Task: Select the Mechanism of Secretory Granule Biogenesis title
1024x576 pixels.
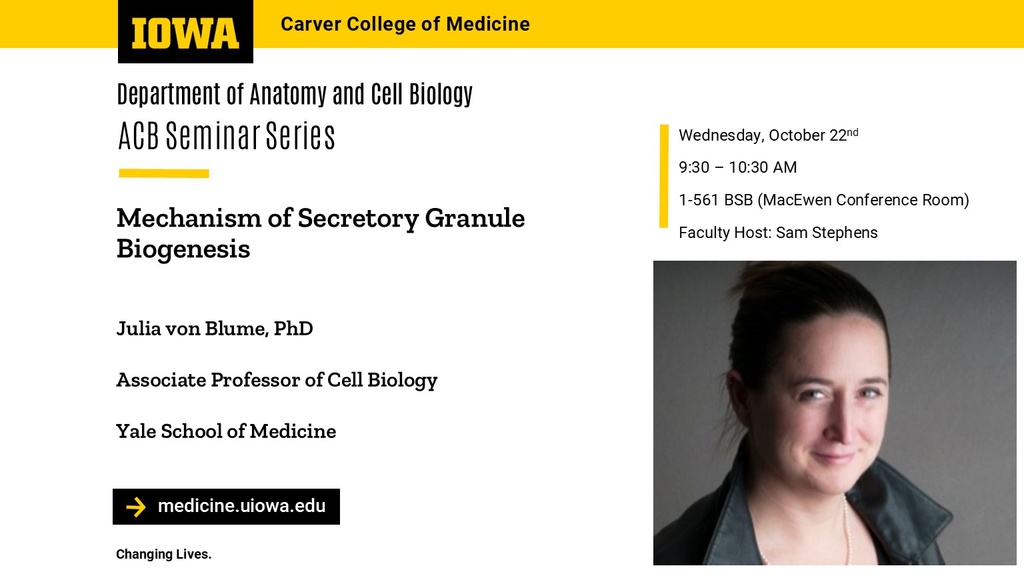Action: (320, 232)
